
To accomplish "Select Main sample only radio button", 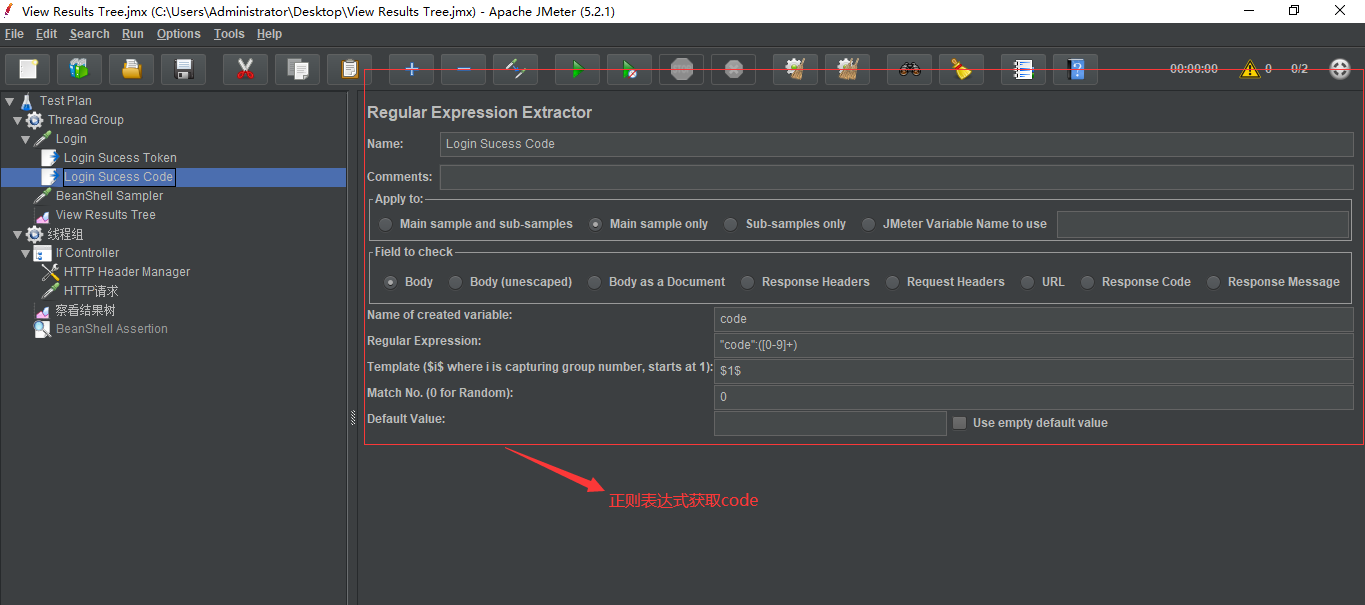I will click(649, 224).
